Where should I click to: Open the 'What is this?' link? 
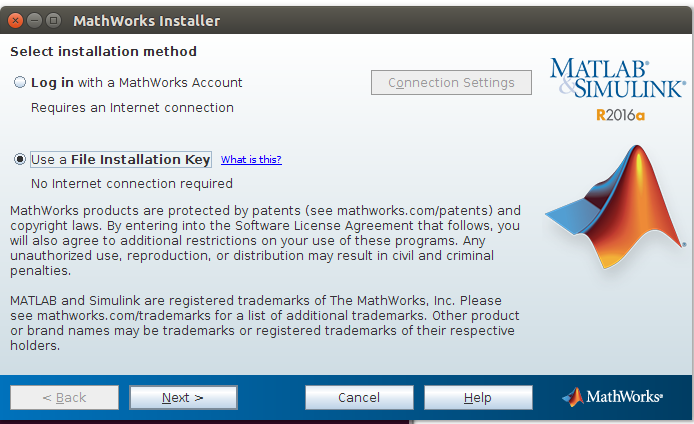coord(251,159)
